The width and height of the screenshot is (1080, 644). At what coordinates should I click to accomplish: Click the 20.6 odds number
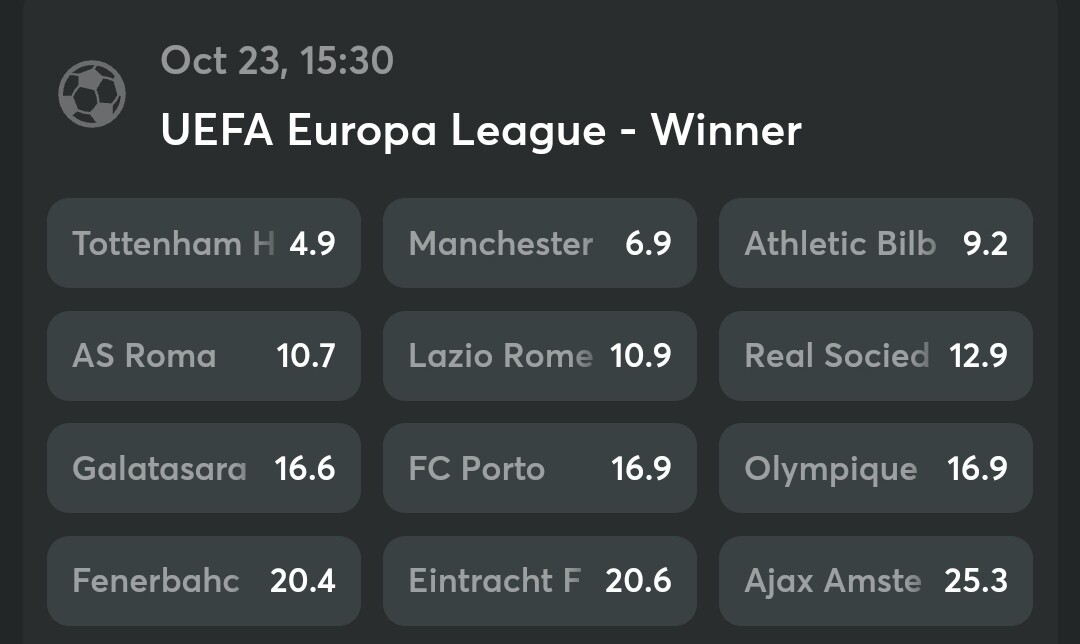pyautogui.click(x=638, y=581)
